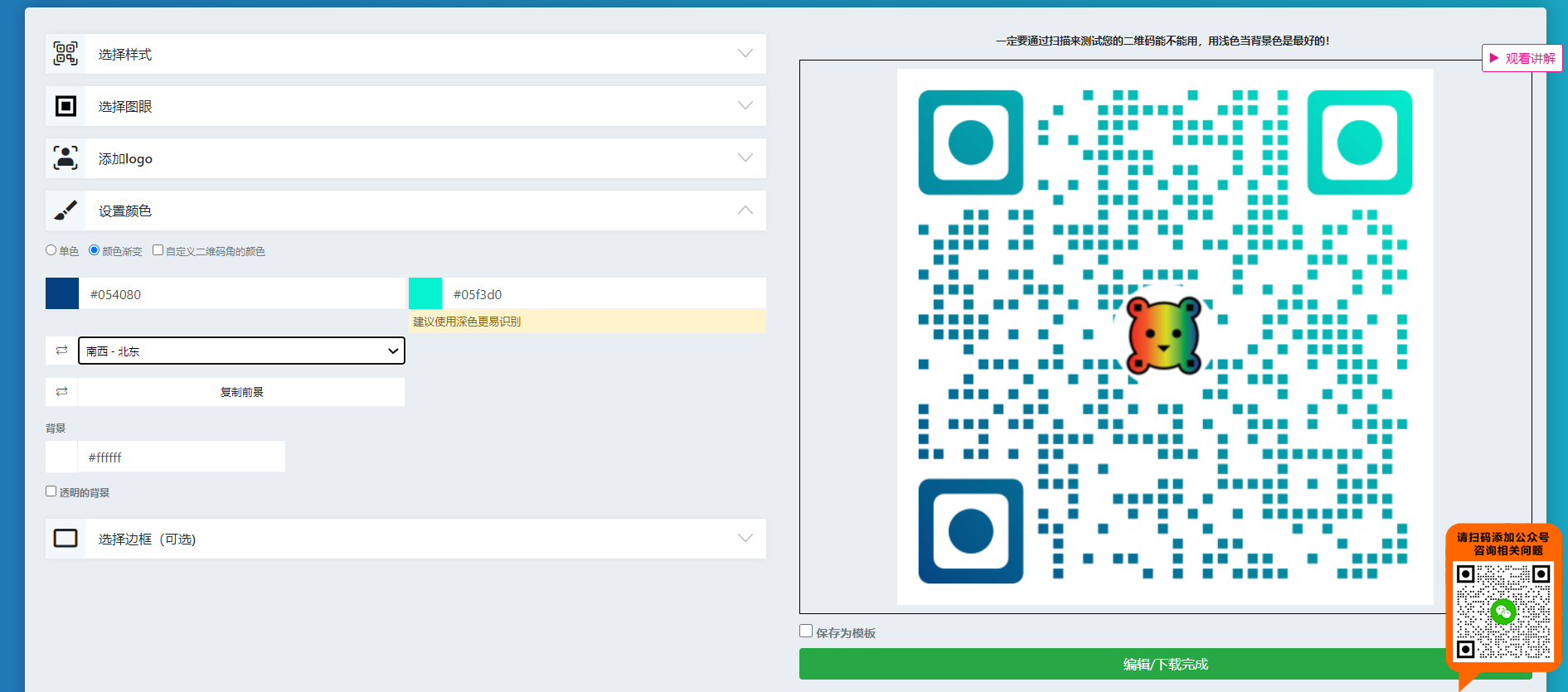This screenshot has height=692, width=1568.
Task: Open the white background color swatch
Action: (x=61, y=457)
